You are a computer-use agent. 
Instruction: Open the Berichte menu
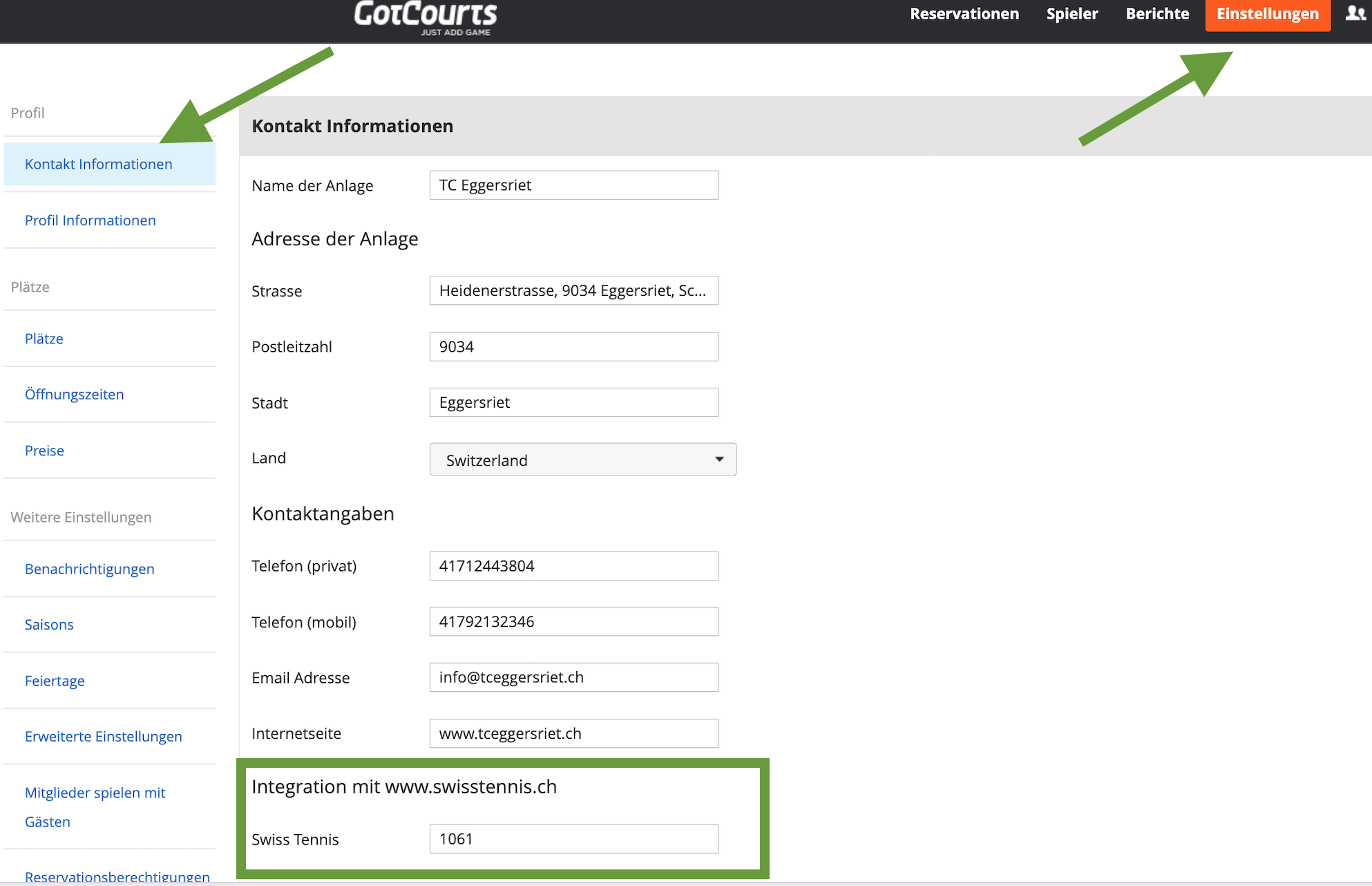(1157, 14)
